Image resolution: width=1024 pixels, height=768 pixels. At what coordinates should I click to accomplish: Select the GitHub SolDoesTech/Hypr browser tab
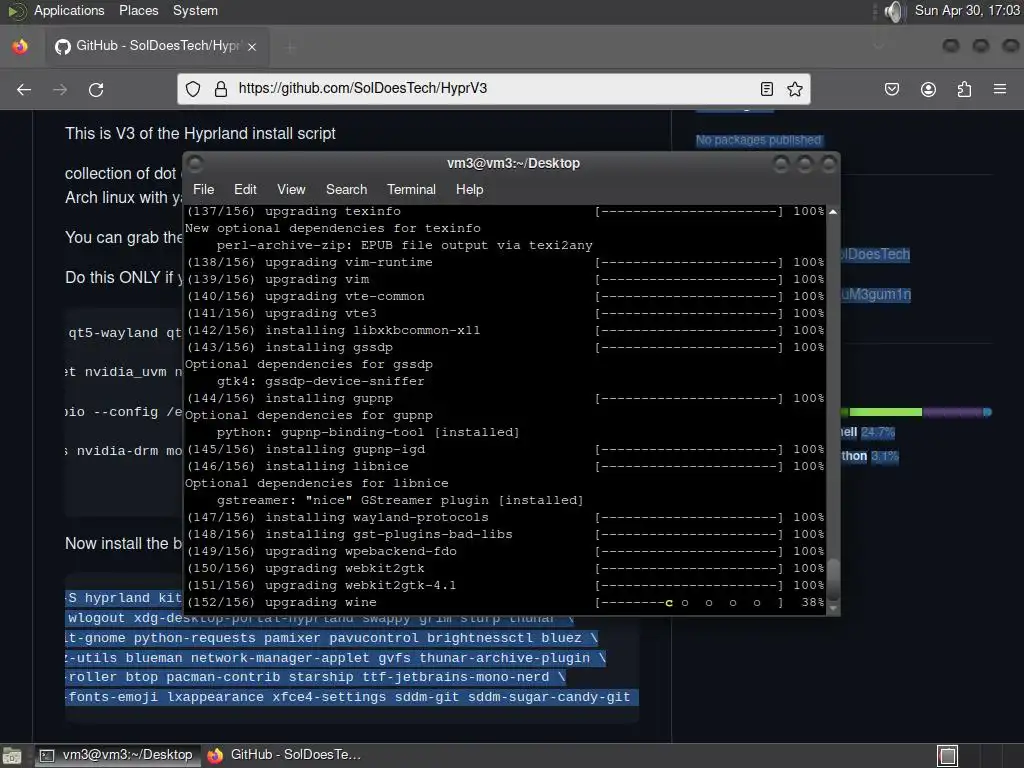[x=157, y=46]
